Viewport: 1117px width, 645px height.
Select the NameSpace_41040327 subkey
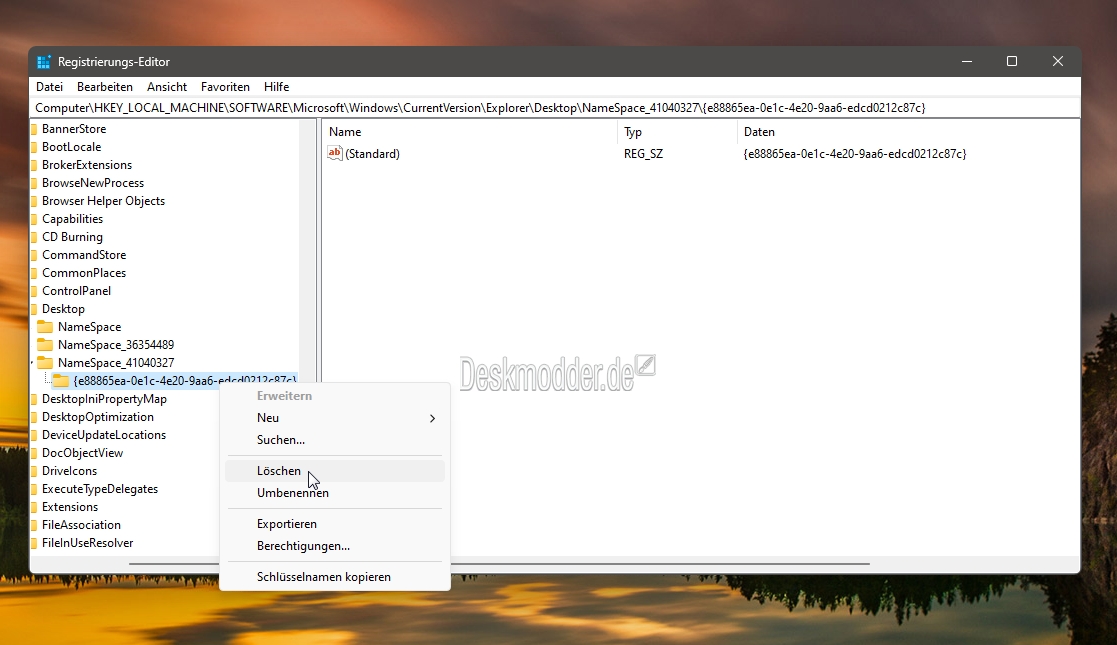click(x=115, y=362)
